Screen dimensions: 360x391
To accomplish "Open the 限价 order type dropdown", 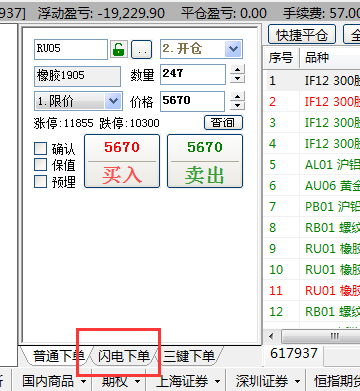I will click(x=113, y=101).
